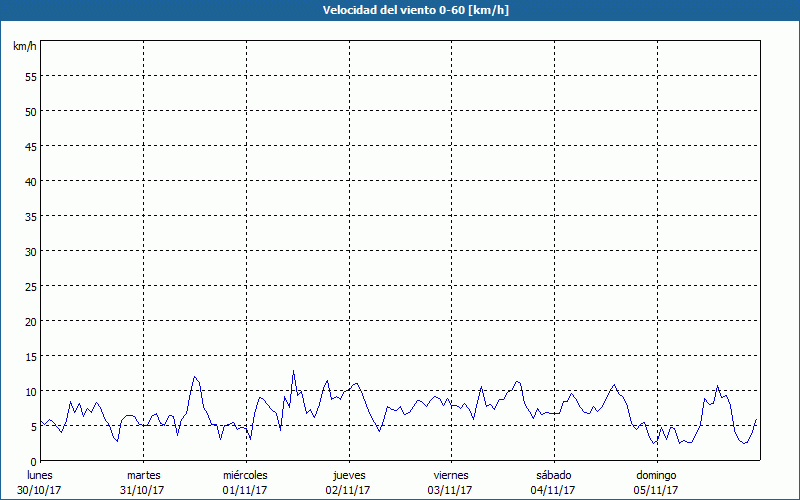Choose the "jueves 02/11/17" date label
The height and width of the screenshot is (500, 800).
tap(348, 482)
